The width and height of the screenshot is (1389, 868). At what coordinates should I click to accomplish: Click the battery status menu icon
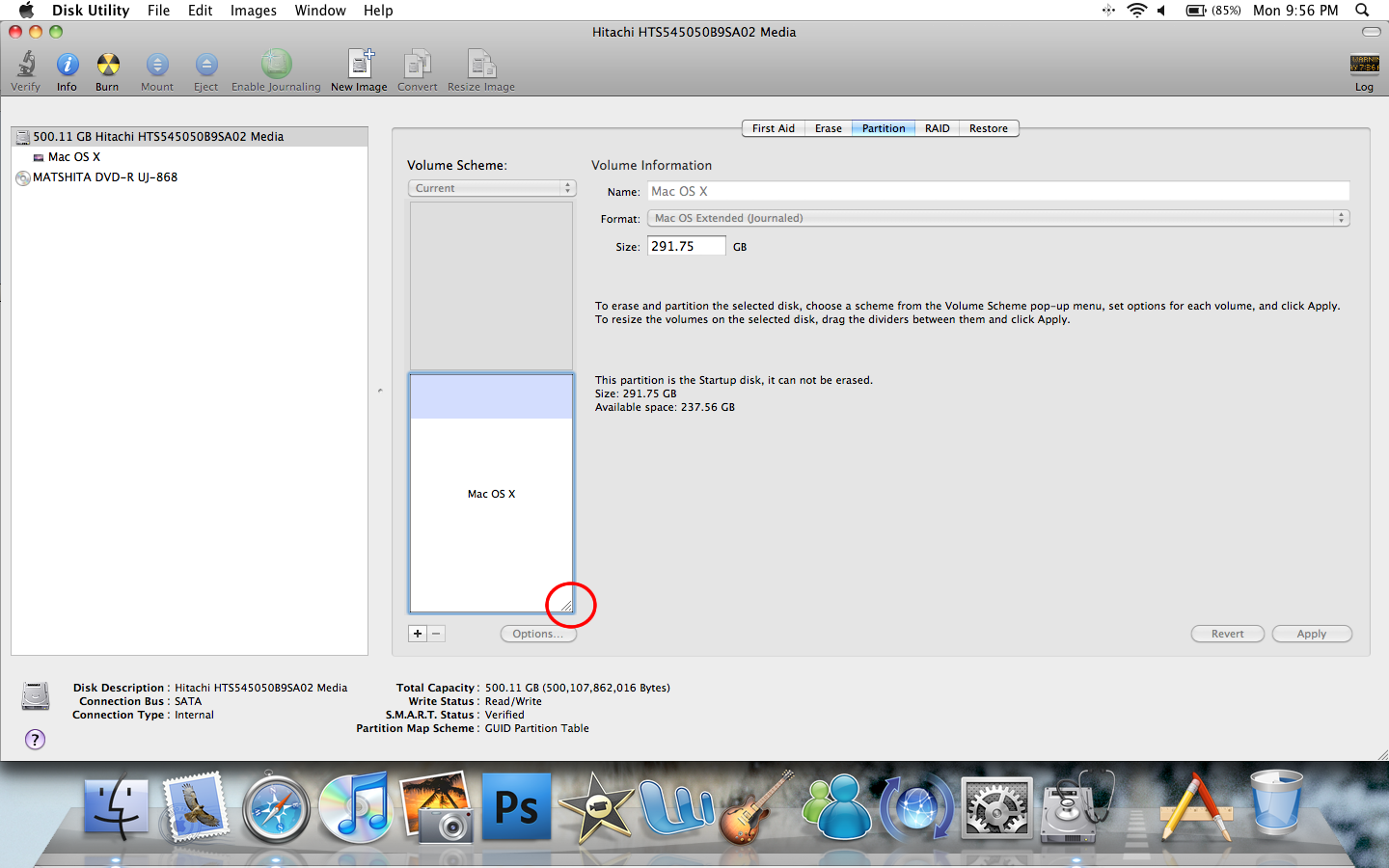(x=1213, y=10)
